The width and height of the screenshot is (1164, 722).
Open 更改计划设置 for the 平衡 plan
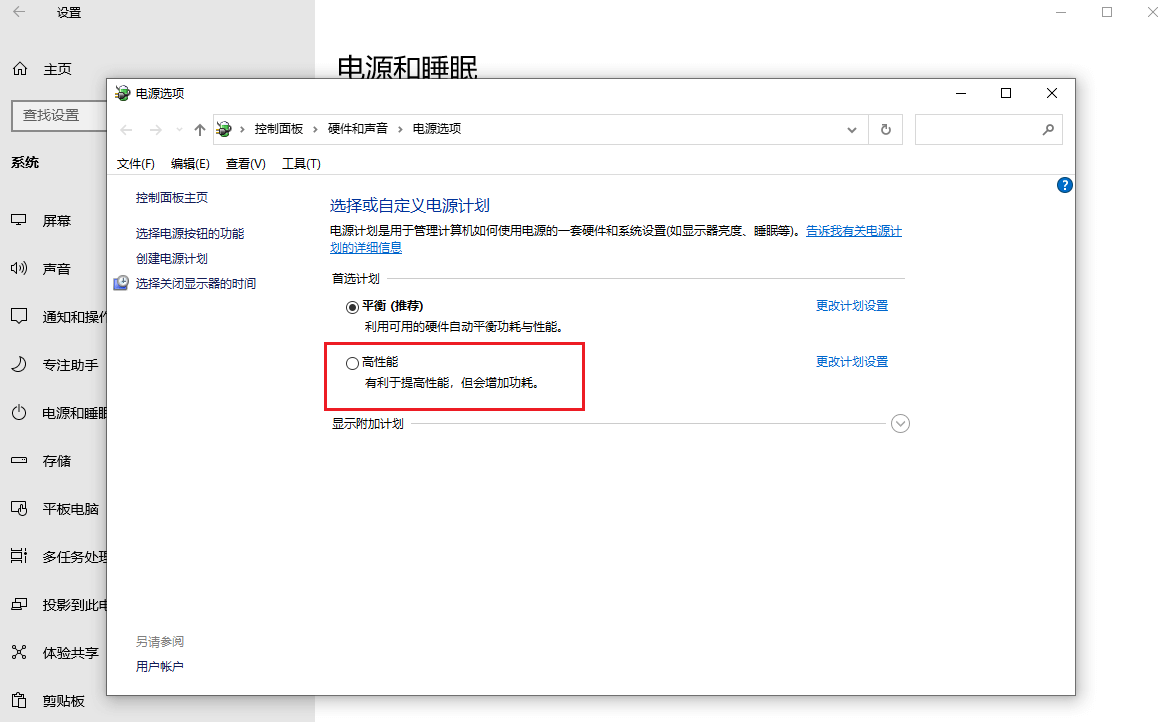click(851, 305)
